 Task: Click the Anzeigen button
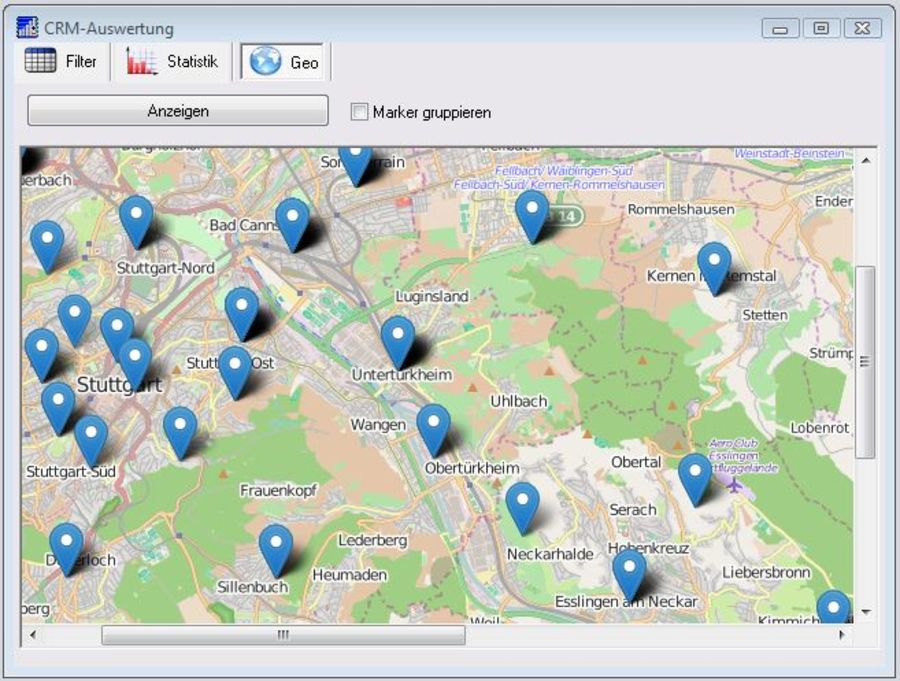pos(178,110)
